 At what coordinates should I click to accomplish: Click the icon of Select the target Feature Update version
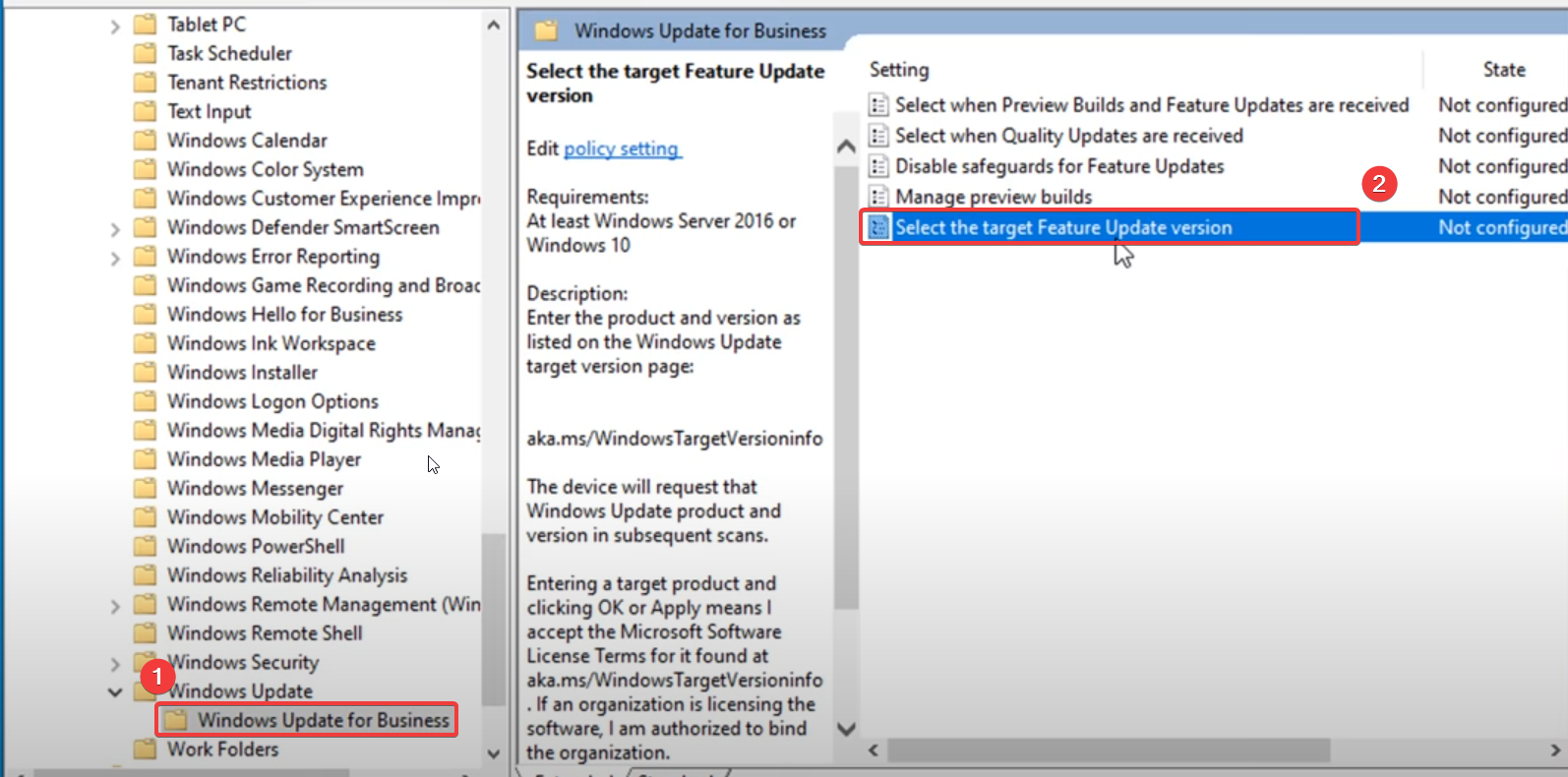(878, 227)
